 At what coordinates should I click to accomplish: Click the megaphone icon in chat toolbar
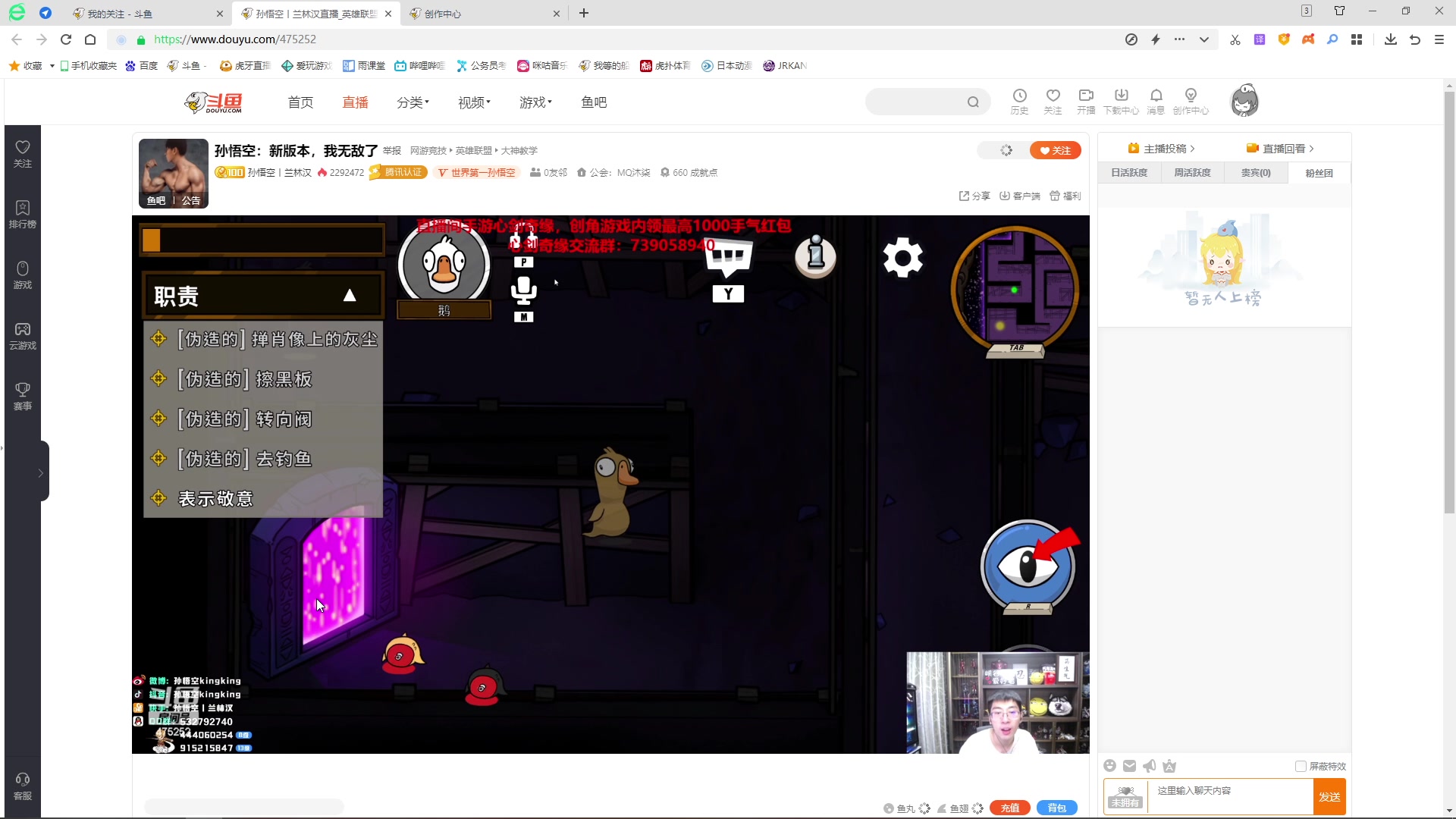point(1150,766)
